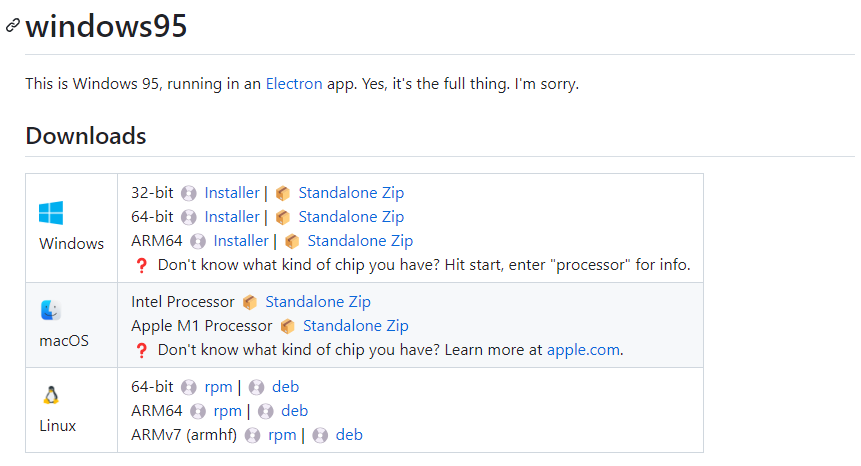
Task: Download the ARM64 Windows Installer
Action: pyautogui.click(x=241, y=241)
